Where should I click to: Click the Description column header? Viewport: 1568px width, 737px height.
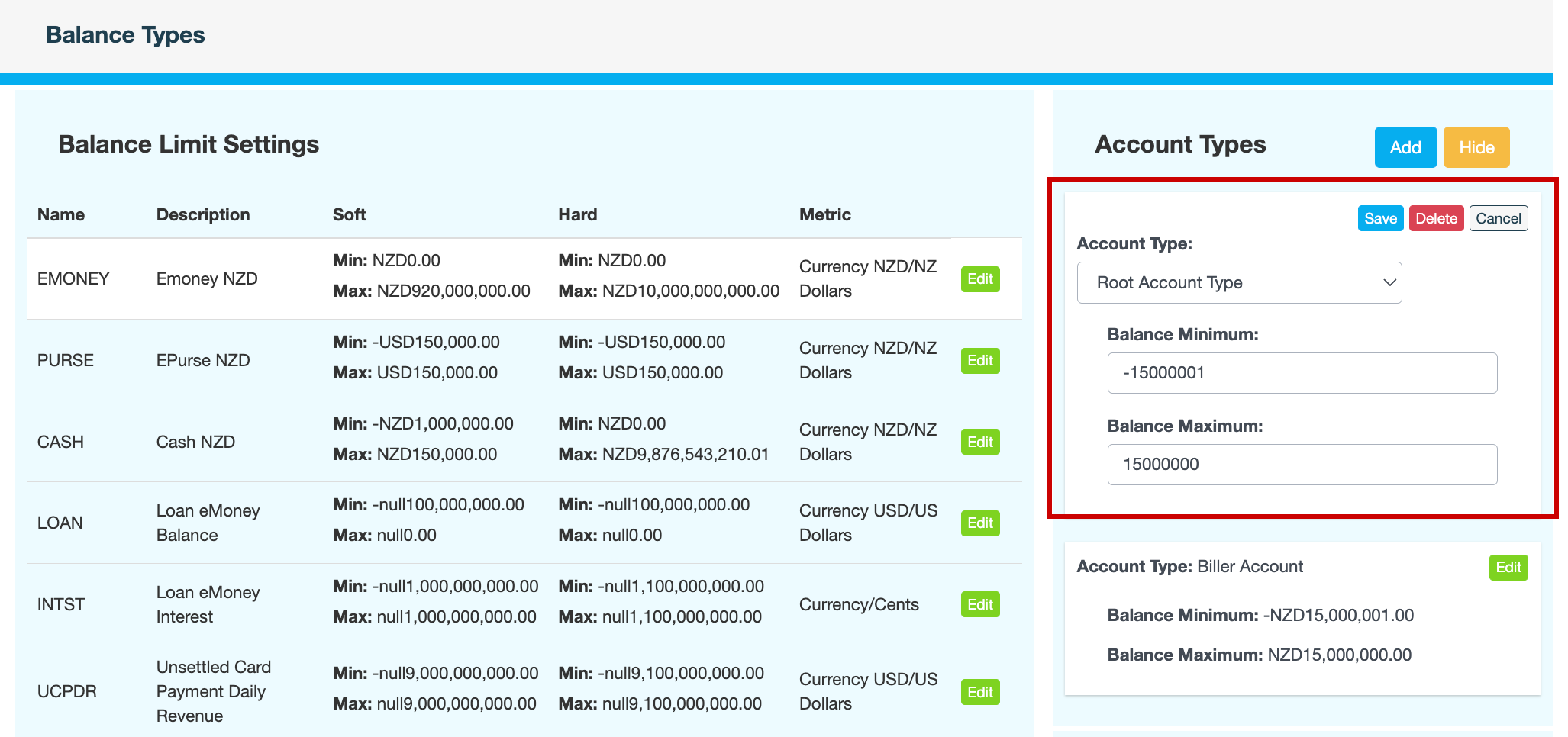coord(203,215)
